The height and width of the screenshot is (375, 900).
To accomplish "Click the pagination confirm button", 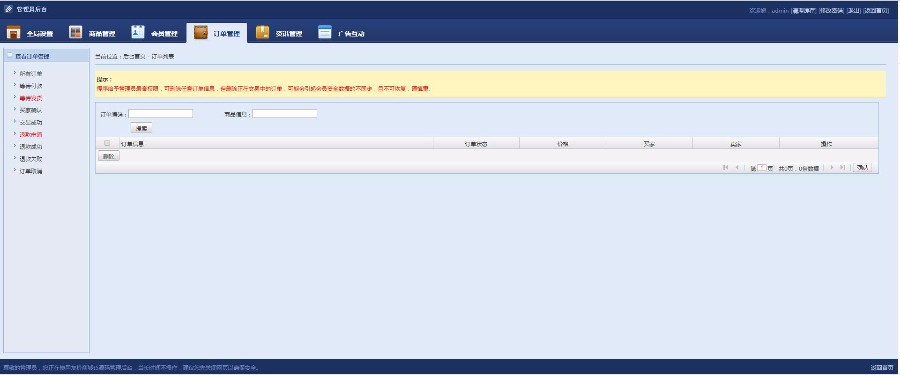I will click(x=862, y=168).
